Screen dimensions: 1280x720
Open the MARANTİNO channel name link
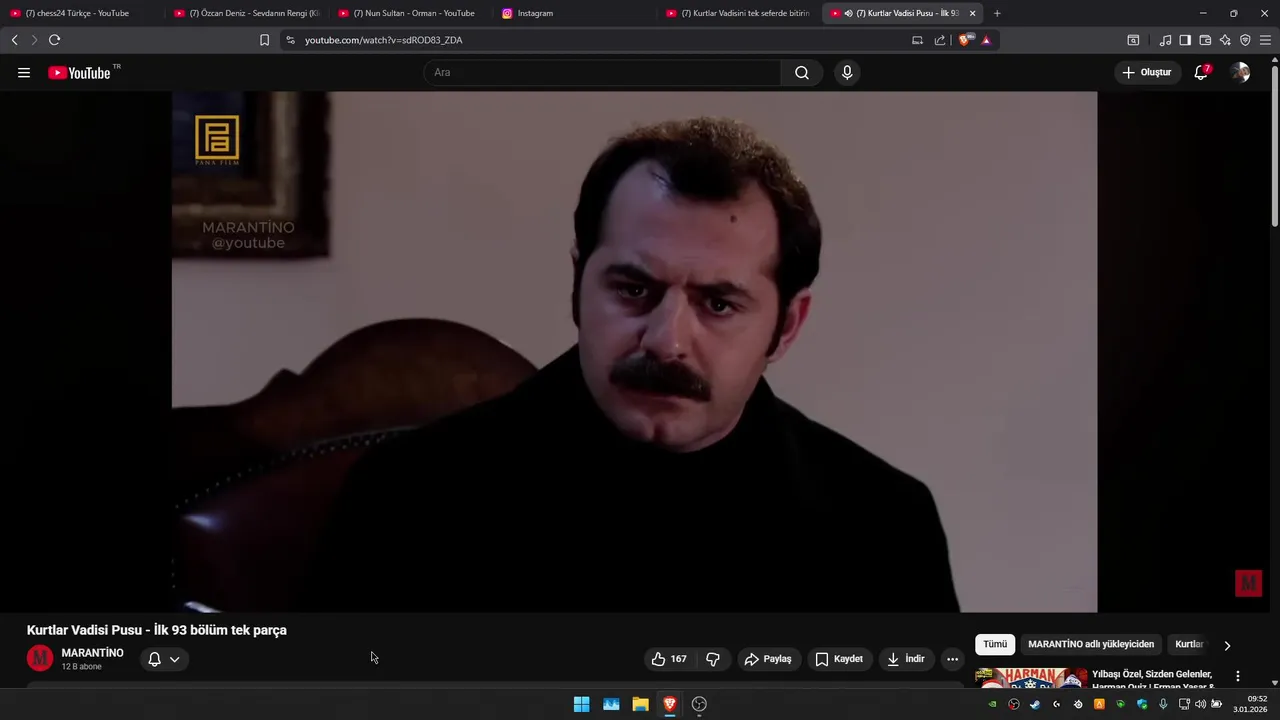(x=93, y=653)
